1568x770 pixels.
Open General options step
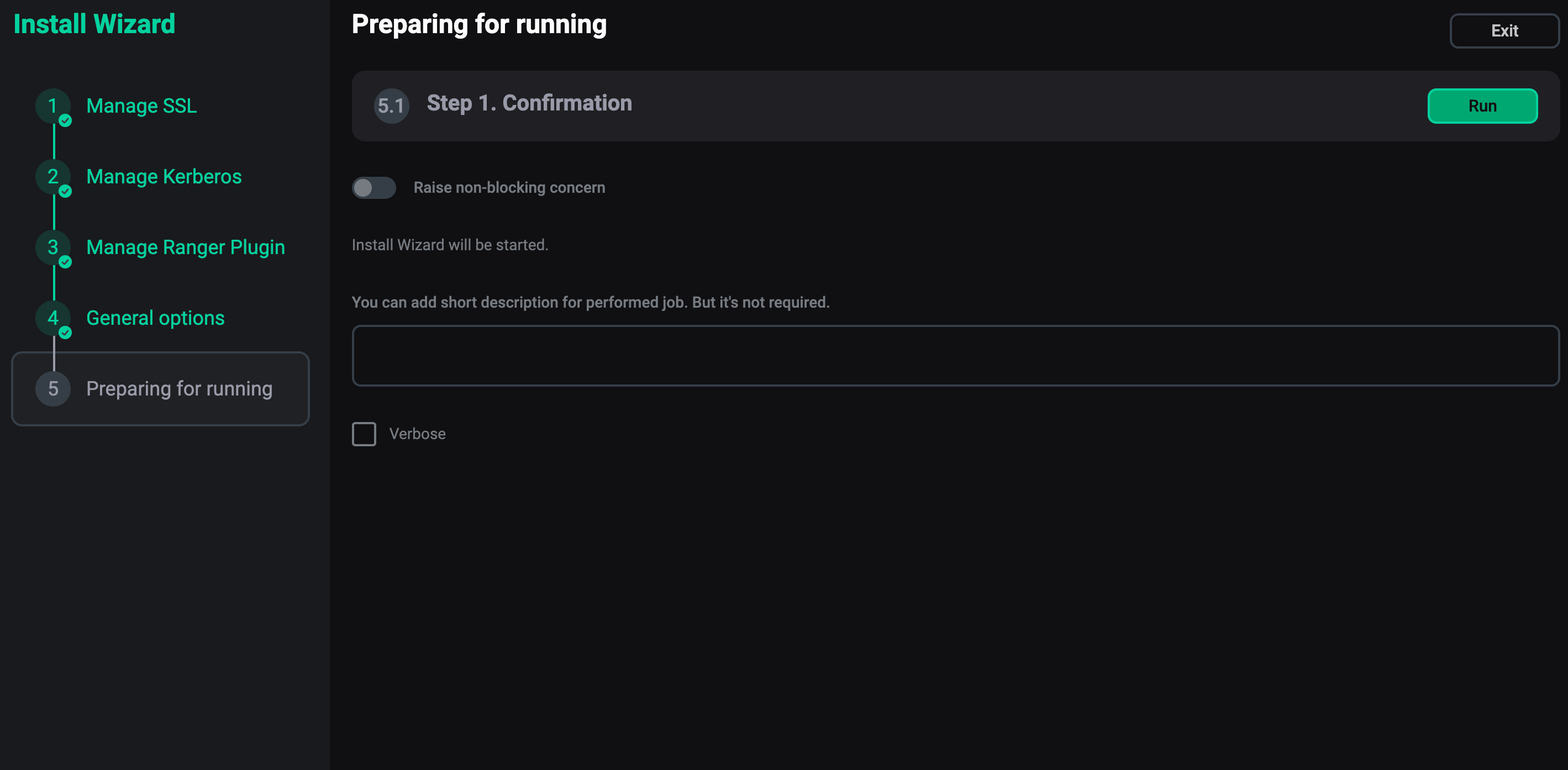point(155,318)
